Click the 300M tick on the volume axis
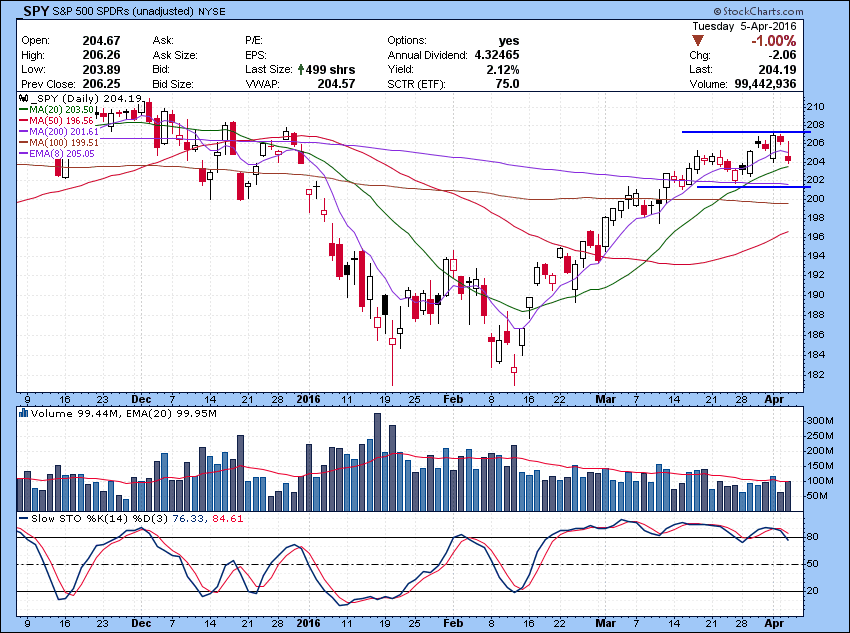Screen dimensions: 850x633 click(820, 421)
